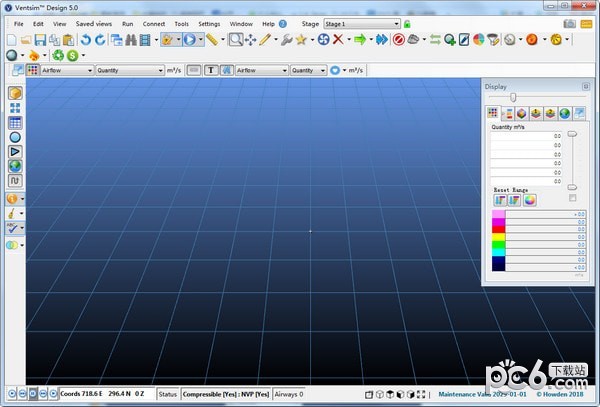Click the green dollar sign financial icon
The image size is (600, 407).
click(72, 55)
